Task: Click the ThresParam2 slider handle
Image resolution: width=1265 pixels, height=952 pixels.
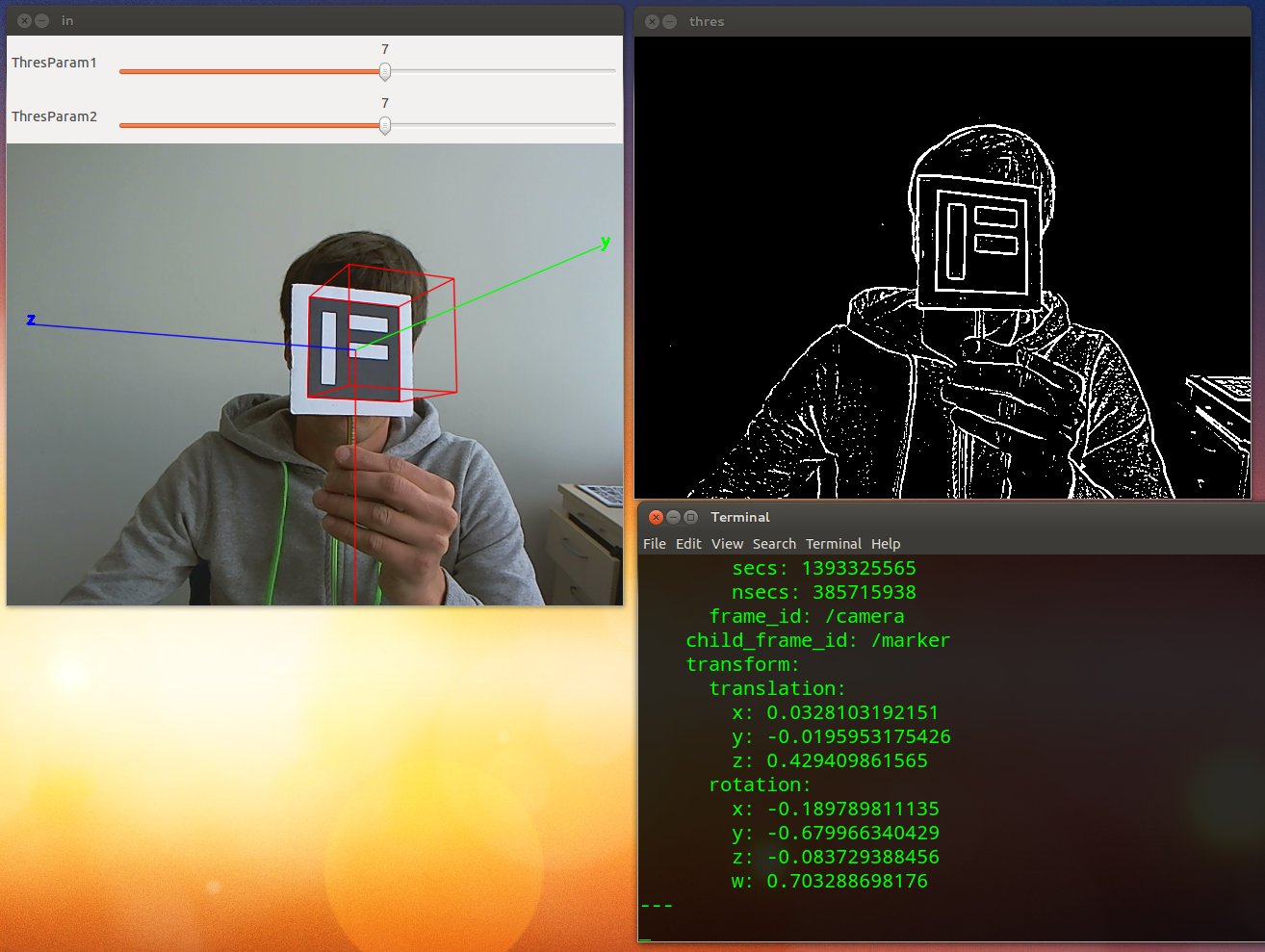Action: (385, 125)
